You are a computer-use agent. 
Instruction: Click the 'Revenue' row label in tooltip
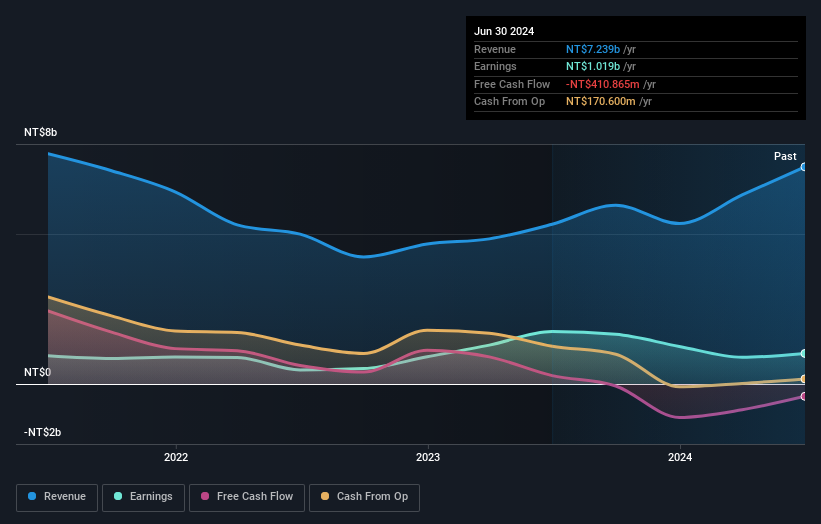pos(495,49)
